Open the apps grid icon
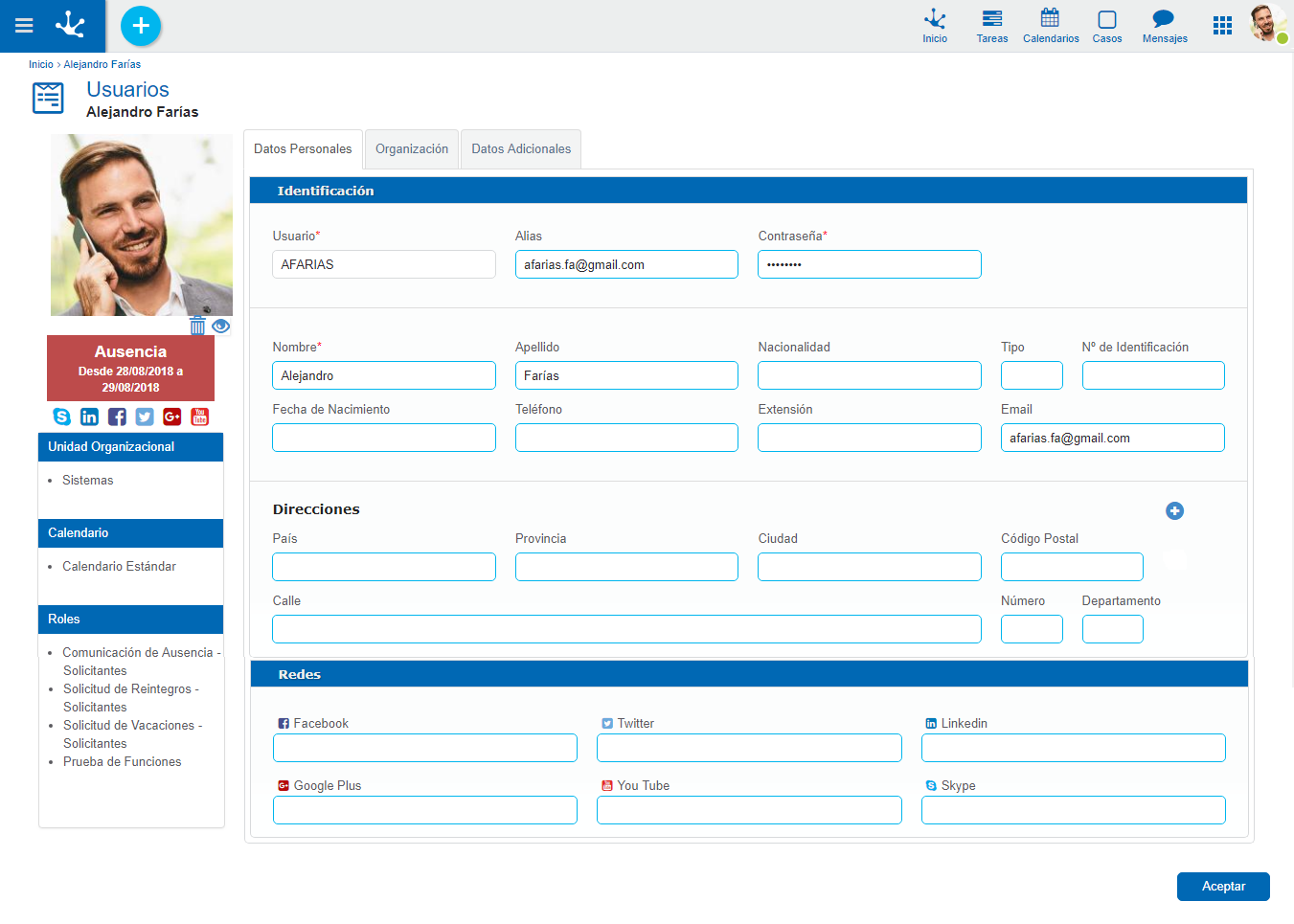This screenshot has width=1294, height=924. pos(1222,26)
